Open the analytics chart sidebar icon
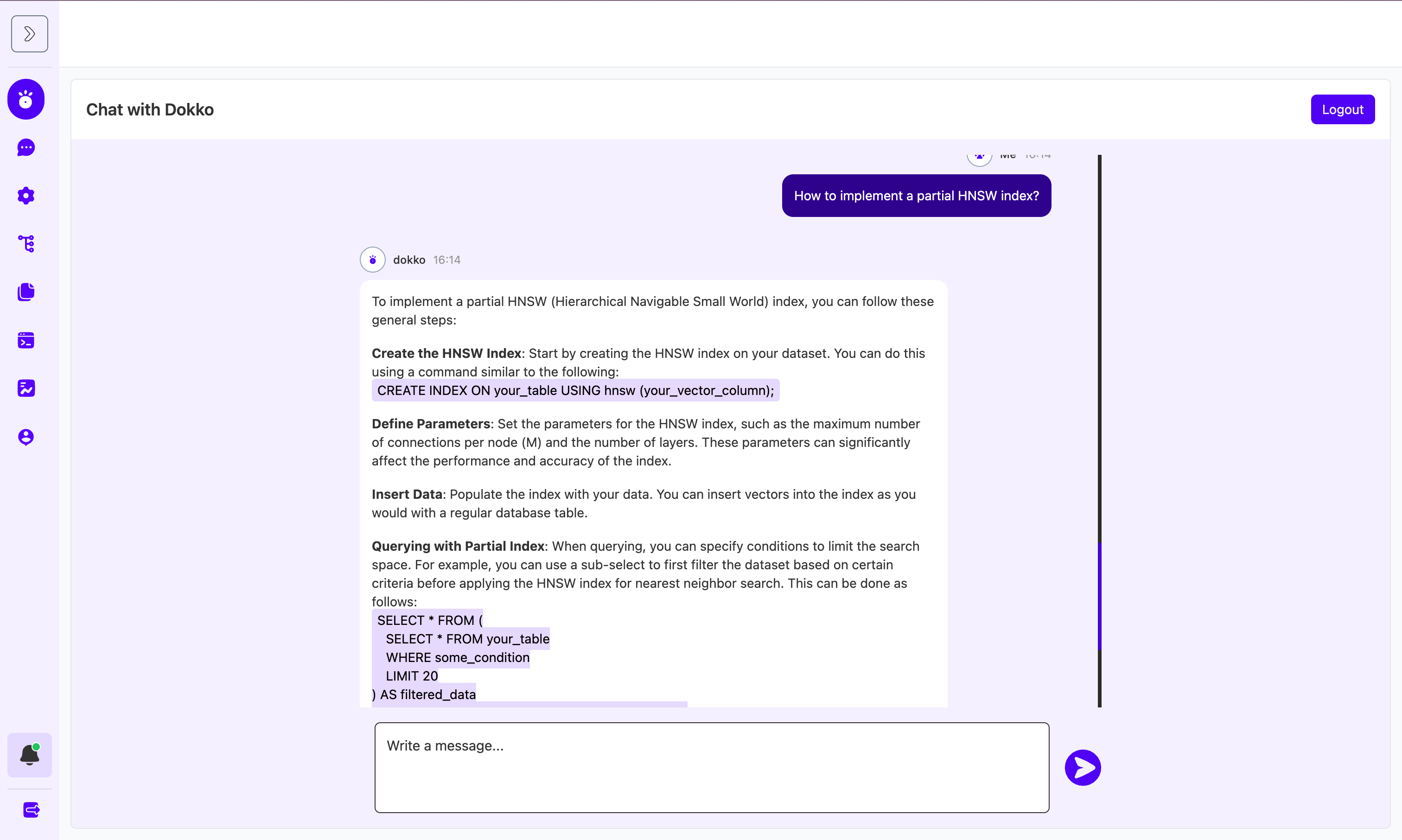The image size is (1402, 840). coord(26,388)
